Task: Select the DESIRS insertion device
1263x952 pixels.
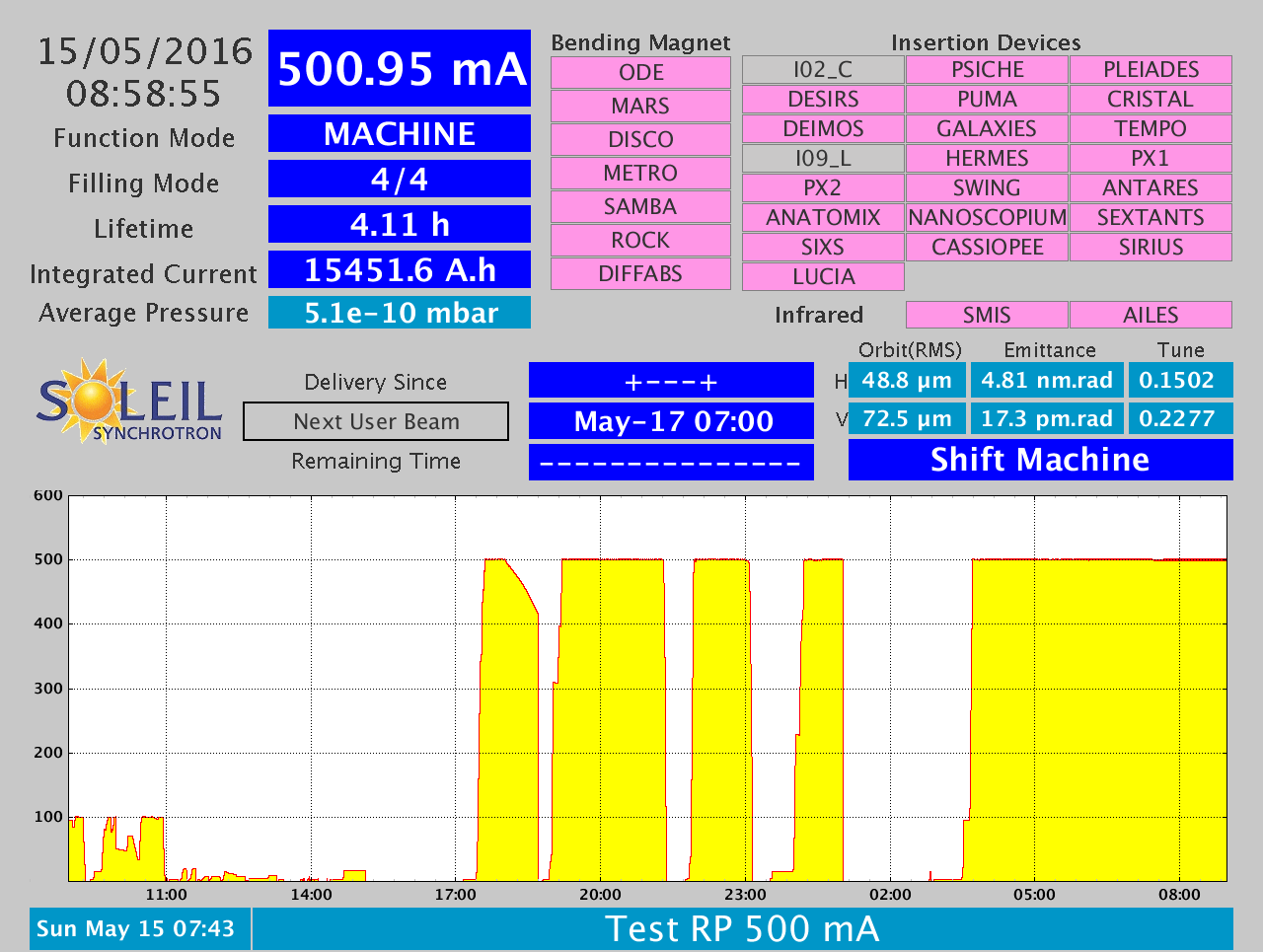Action: pyautogui.click(x=823, y=99)
